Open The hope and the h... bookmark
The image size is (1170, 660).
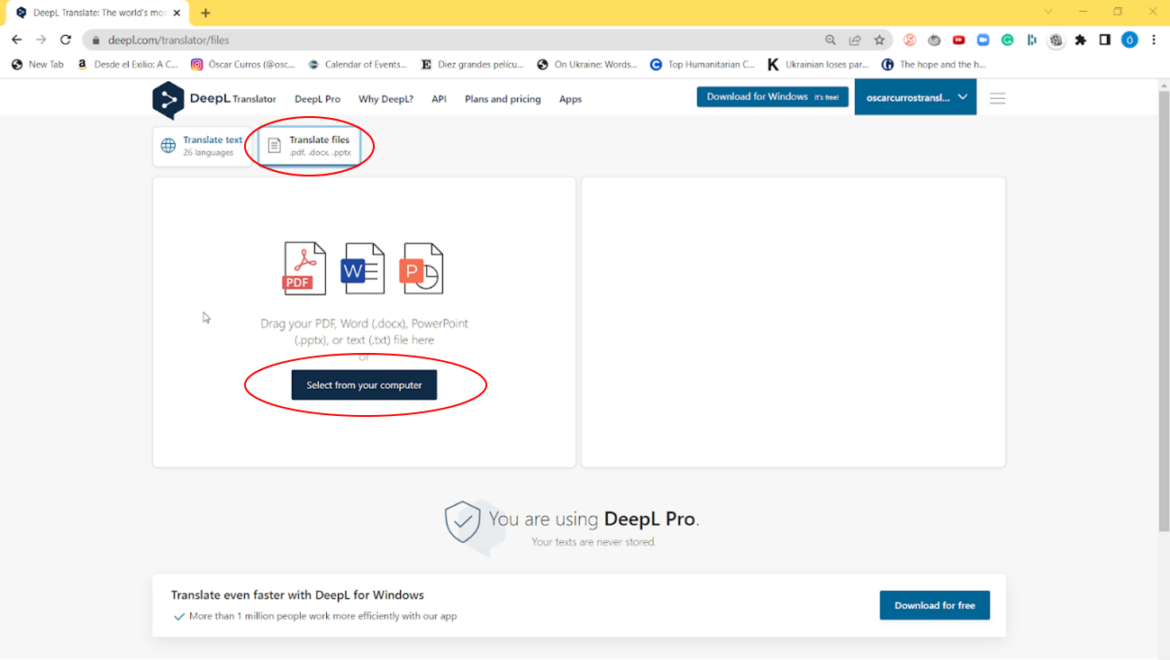[x=933, y=64]
